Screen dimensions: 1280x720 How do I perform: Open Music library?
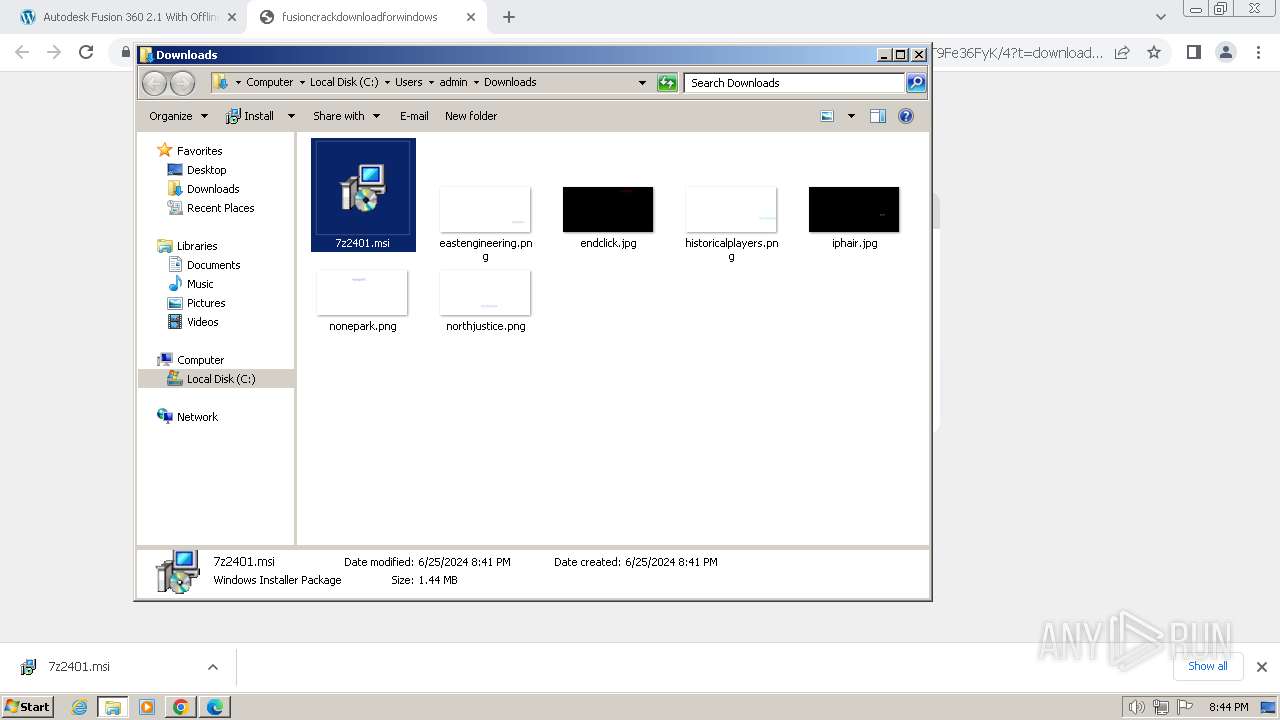(200, 284)
